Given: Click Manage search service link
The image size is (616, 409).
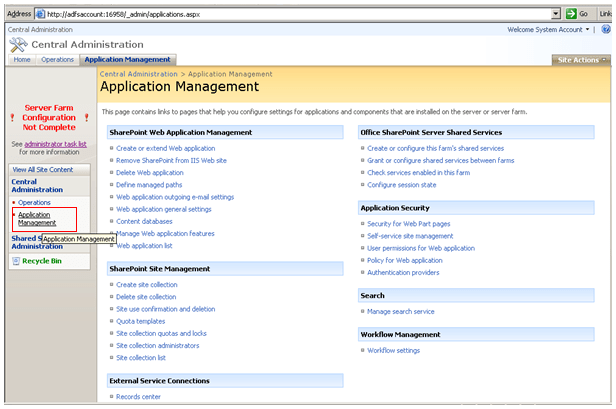Looking at the screenshot, I should (x=400, y=312).
